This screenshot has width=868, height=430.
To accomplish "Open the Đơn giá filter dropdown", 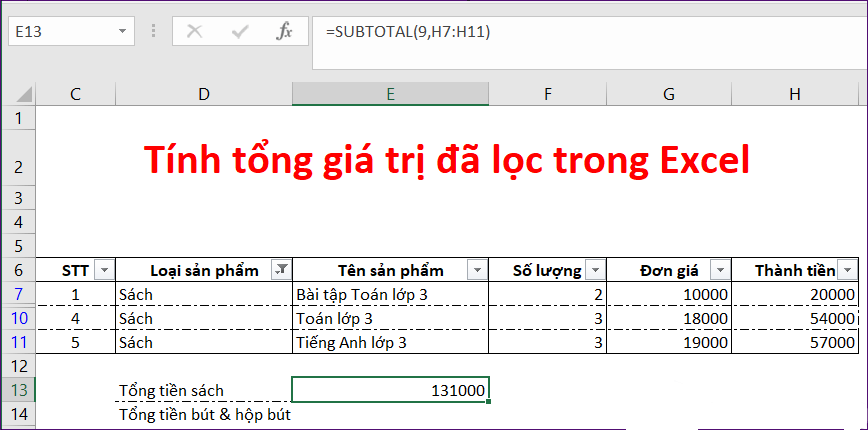I will coord(720,270).
